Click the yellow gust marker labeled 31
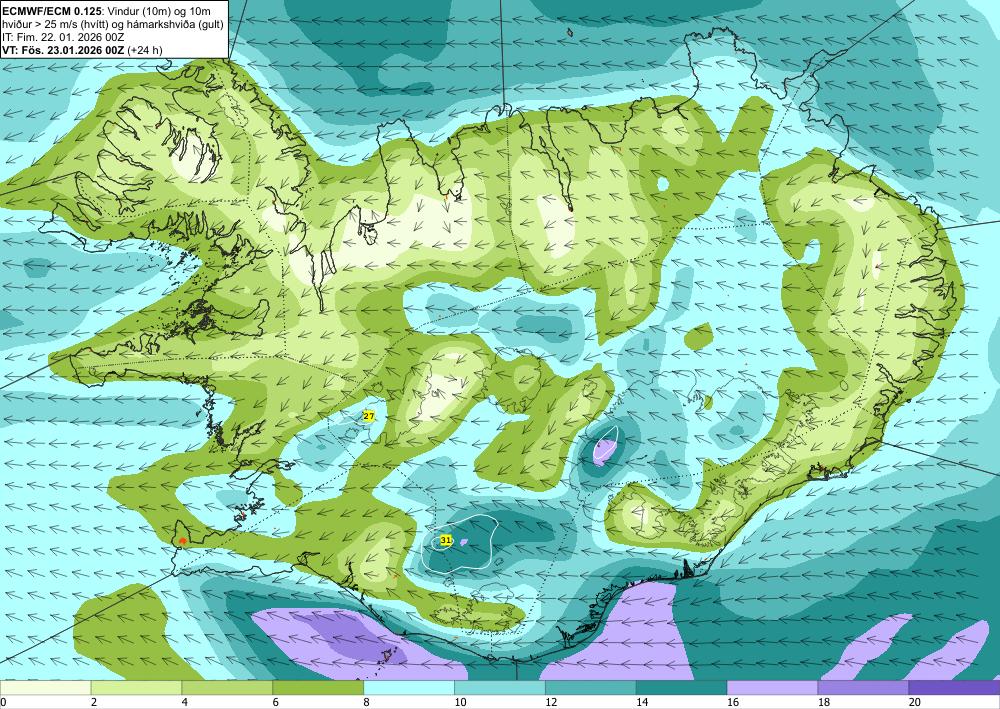This screenshot has height=709, width=1000. (446, 540)
